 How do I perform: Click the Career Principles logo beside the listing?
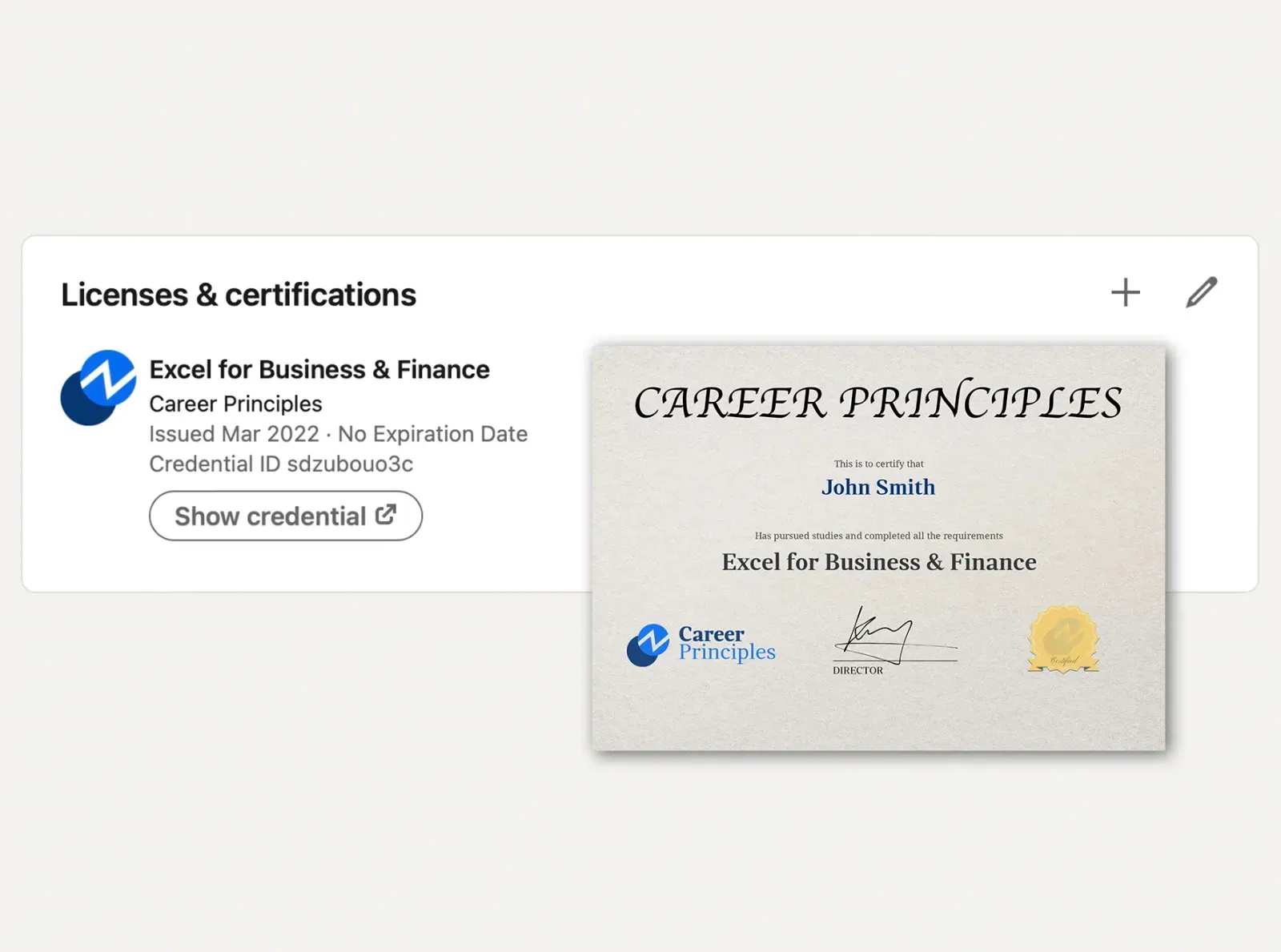(98, 388)
